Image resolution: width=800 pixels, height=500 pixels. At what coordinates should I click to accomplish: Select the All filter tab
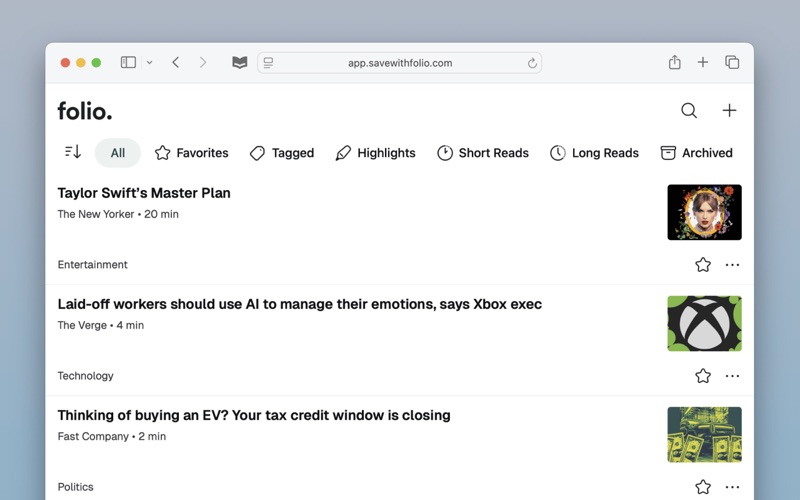pyautogui.click(x=117, y=153)
